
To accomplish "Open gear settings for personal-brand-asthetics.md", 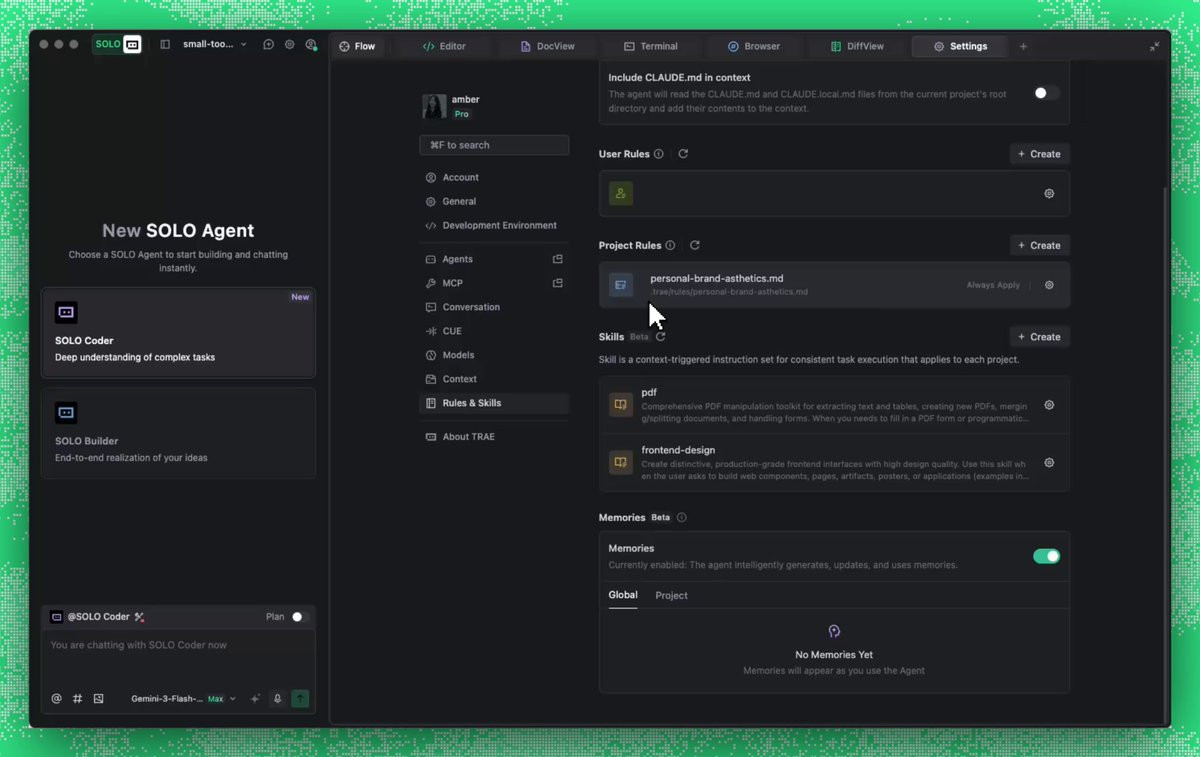I will (1049, 285).
